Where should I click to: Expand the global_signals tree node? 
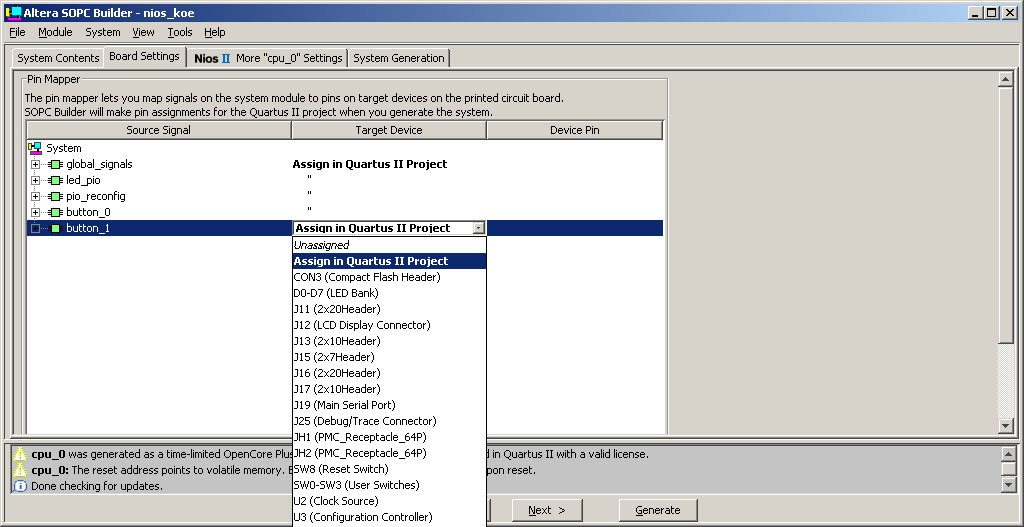(35, 165)
